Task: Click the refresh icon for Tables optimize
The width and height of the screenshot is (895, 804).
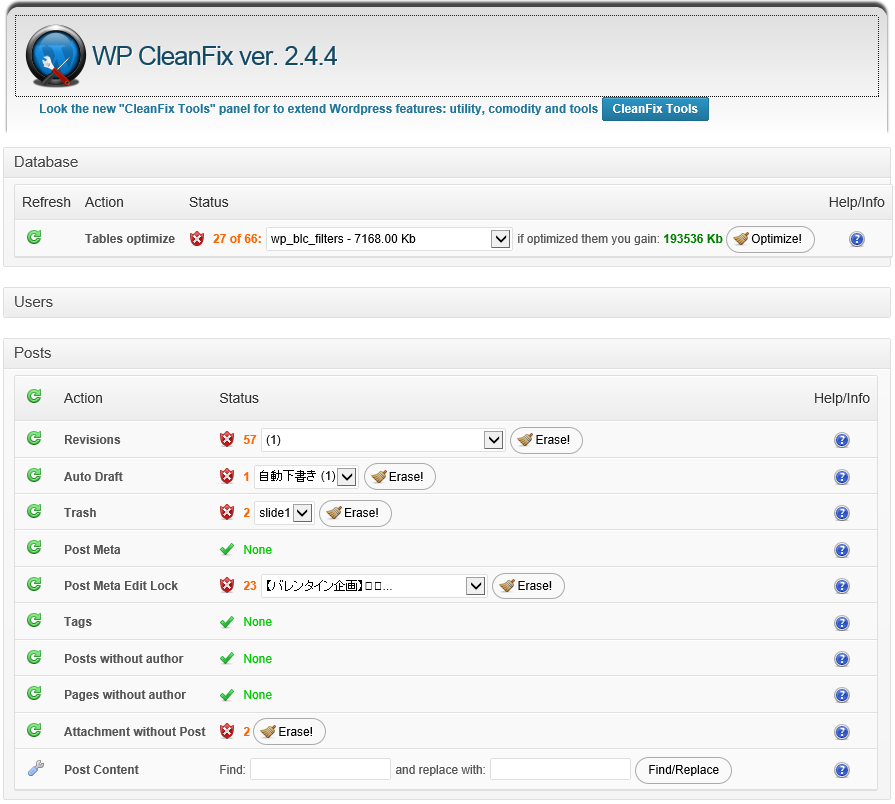Action: [34, 238]
